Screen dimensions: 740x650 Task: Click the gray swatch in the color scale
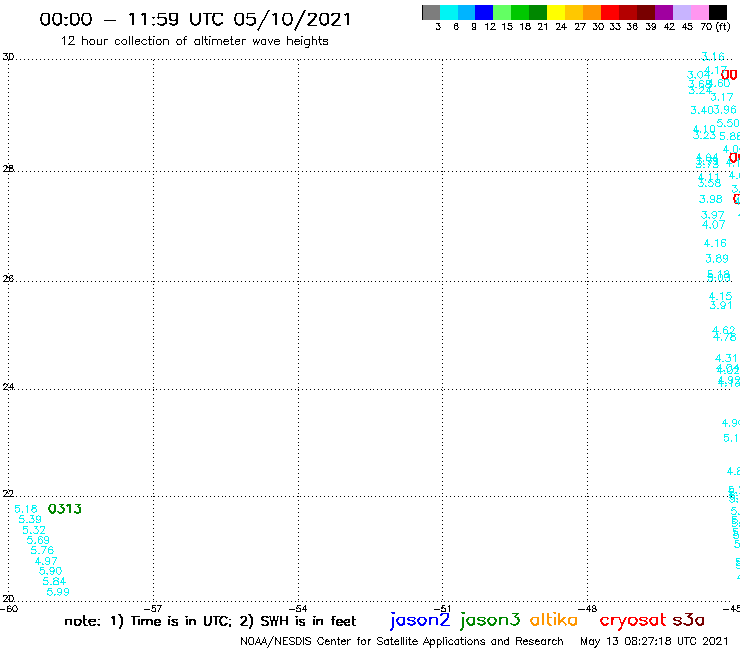431,12
